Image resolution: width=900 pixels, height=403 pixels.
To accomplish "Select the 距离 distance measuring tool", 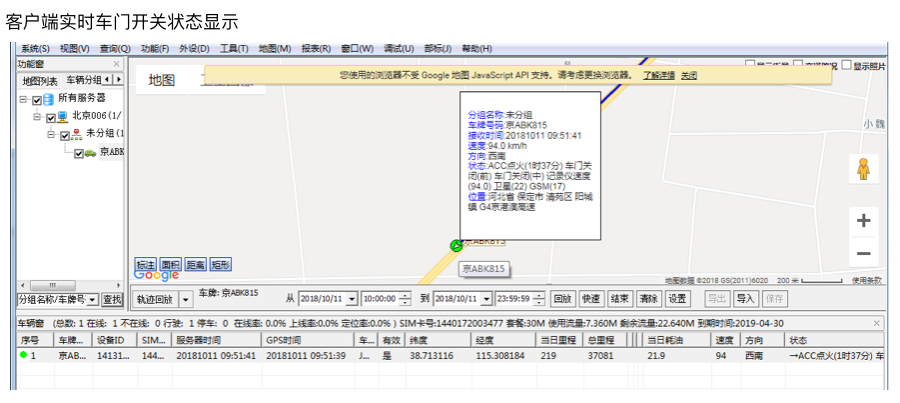I will (196, 265).
